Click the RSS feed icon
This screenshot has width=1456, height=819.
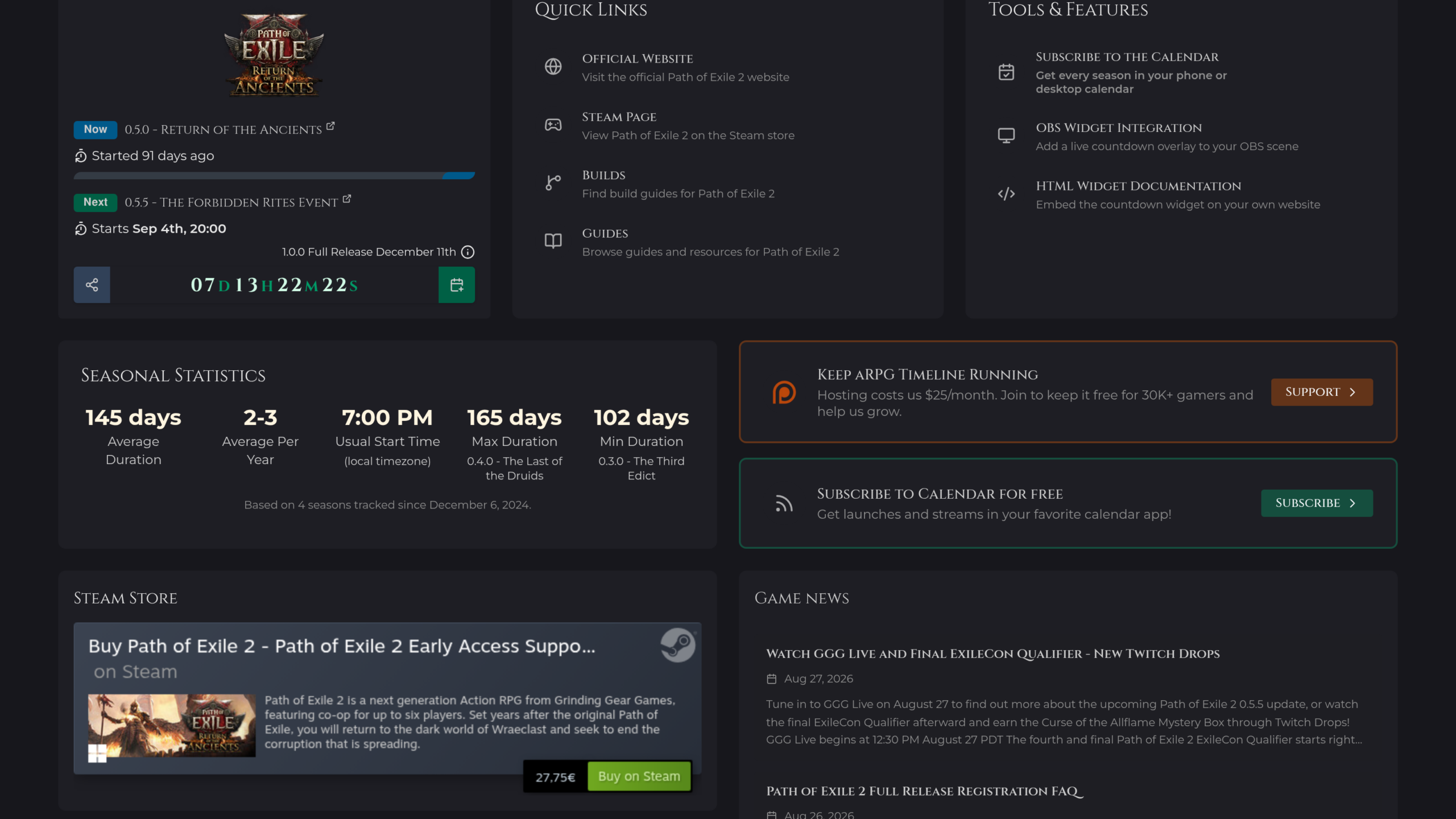coord(784,503)
